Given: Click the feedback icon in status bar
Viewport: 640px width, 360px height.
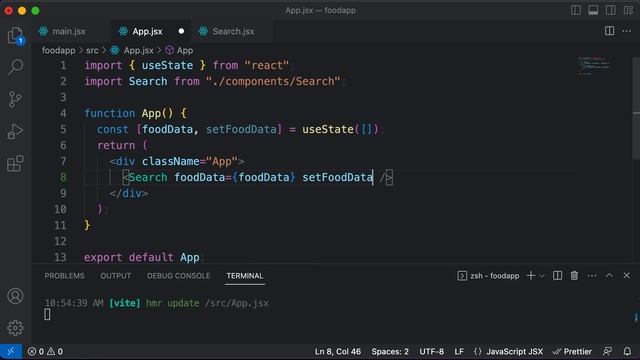Looking at the screenshot, I should pyautogui.click(x=608, y=351).
